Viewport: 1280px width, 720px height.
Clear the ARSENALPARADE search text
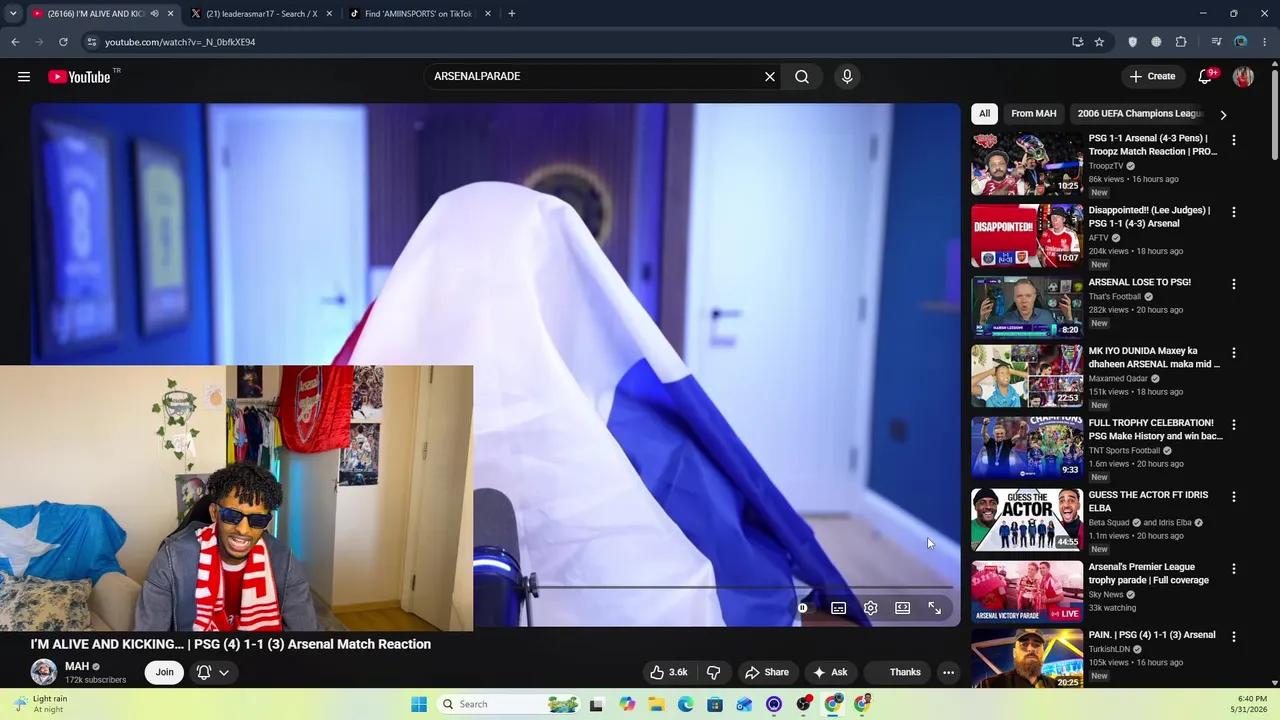point(770,77)
